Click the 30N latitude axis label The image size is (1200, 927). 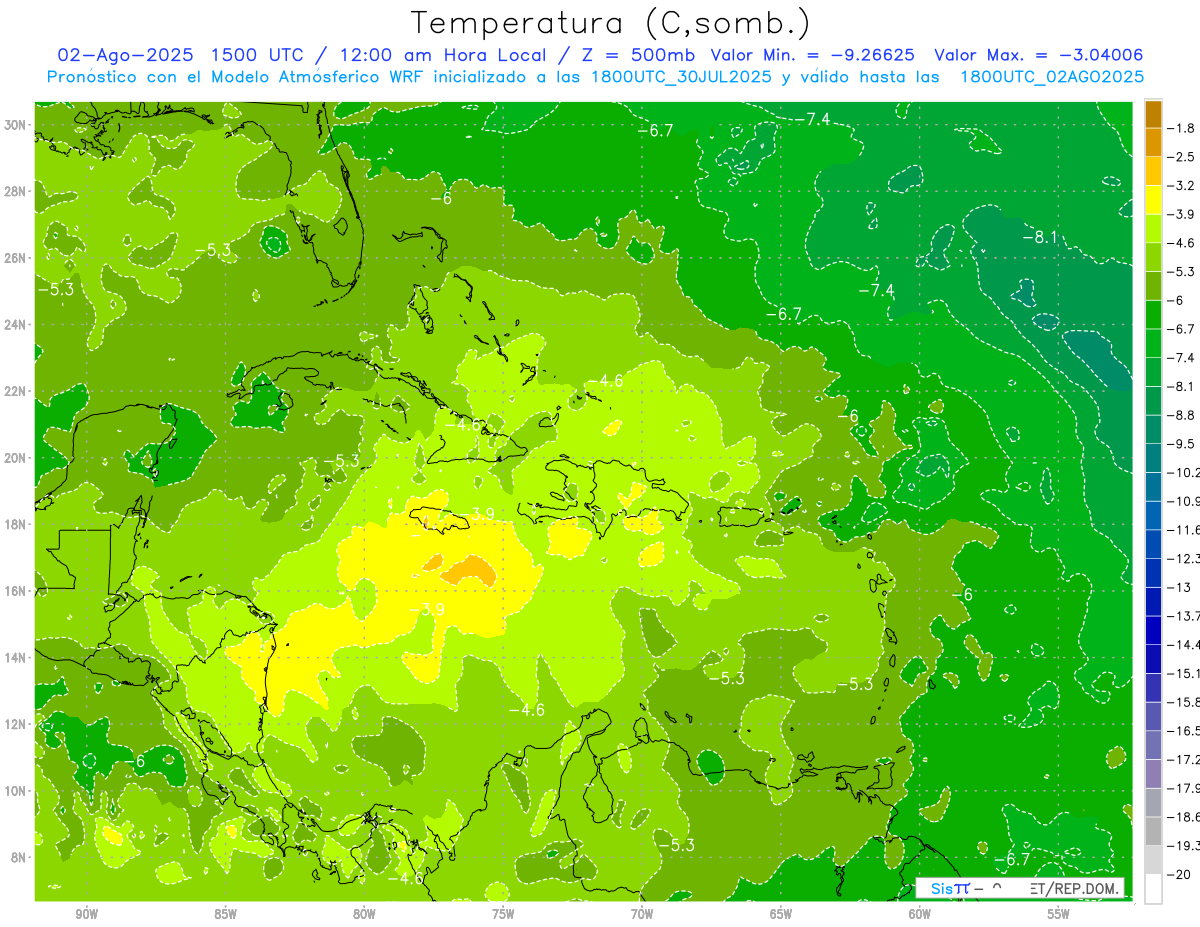click(x=17, y=124)
